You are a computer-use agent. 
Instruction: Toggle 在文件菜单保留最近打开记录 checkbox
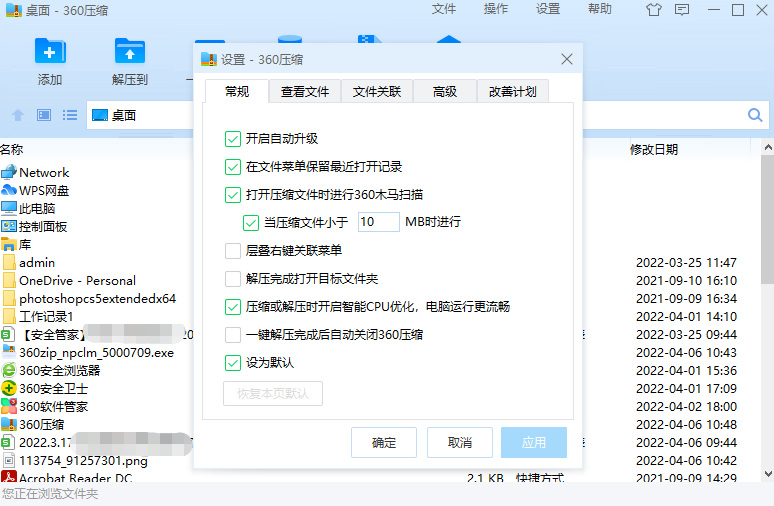[232, 167]
